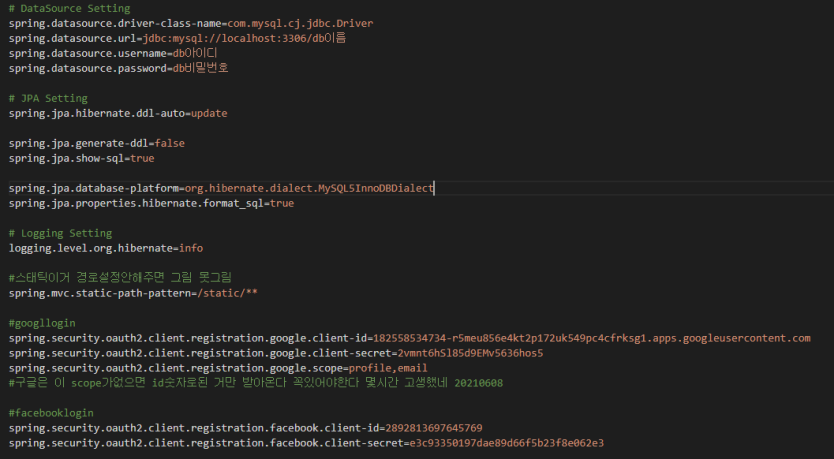This screenshot has width=834, height=459.
Task: Click the facebook.client-secret property key
Action: pos(206,443)
